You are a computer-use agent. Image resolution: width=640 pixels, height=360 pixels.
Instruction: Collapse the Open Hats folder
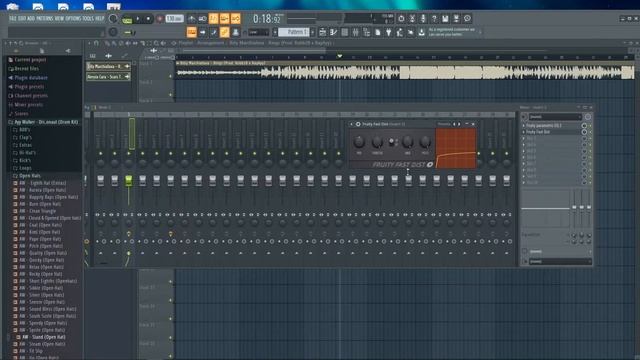click(30, 176)
